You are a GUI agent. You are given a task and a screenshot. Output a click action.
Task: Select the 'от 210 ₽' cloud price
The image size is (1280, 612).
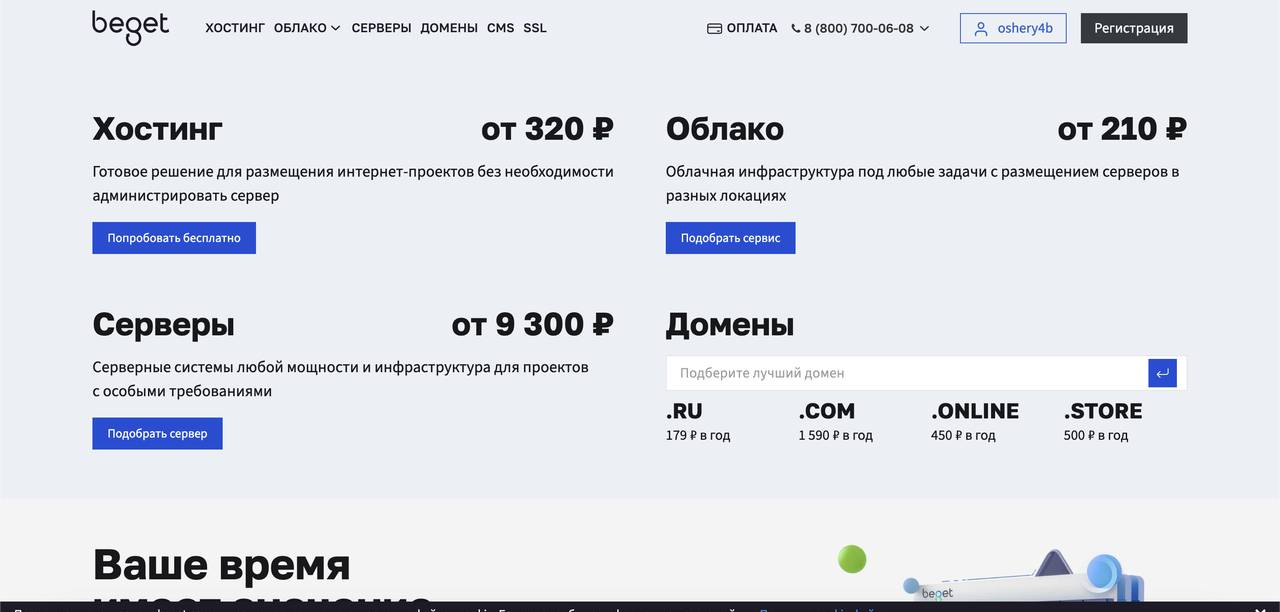click(1122, 129)
